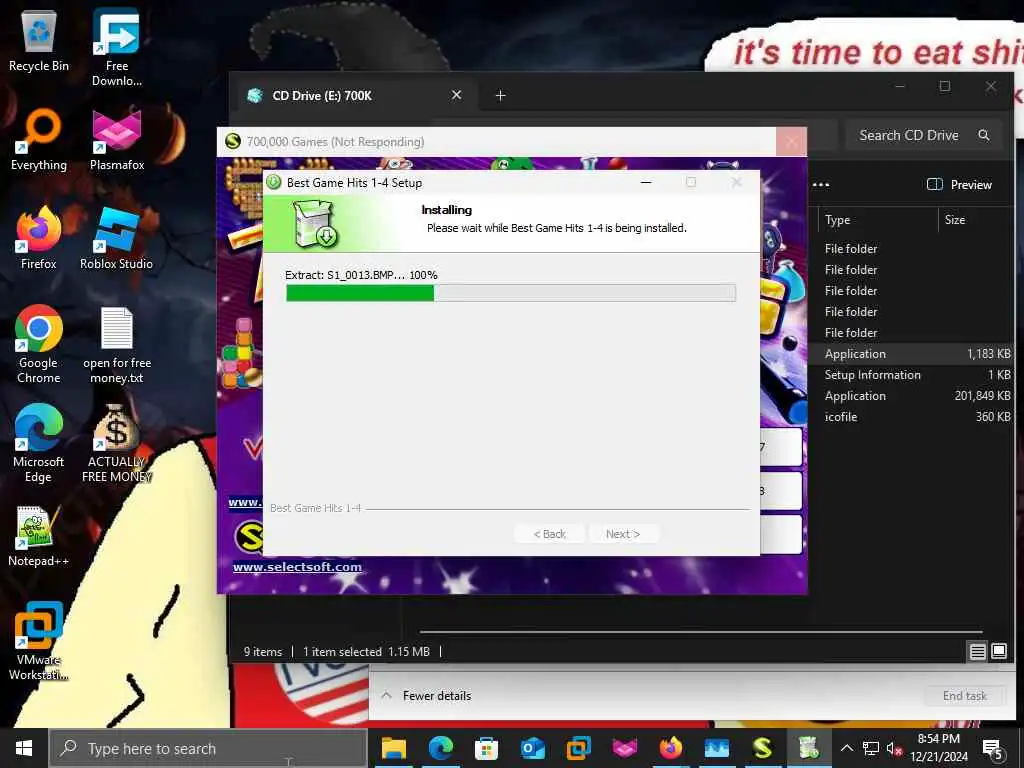Viewport: 1024px width, 768px height.
Task: Switch to 700,000 Games app in taskbar
Action: 762,748
